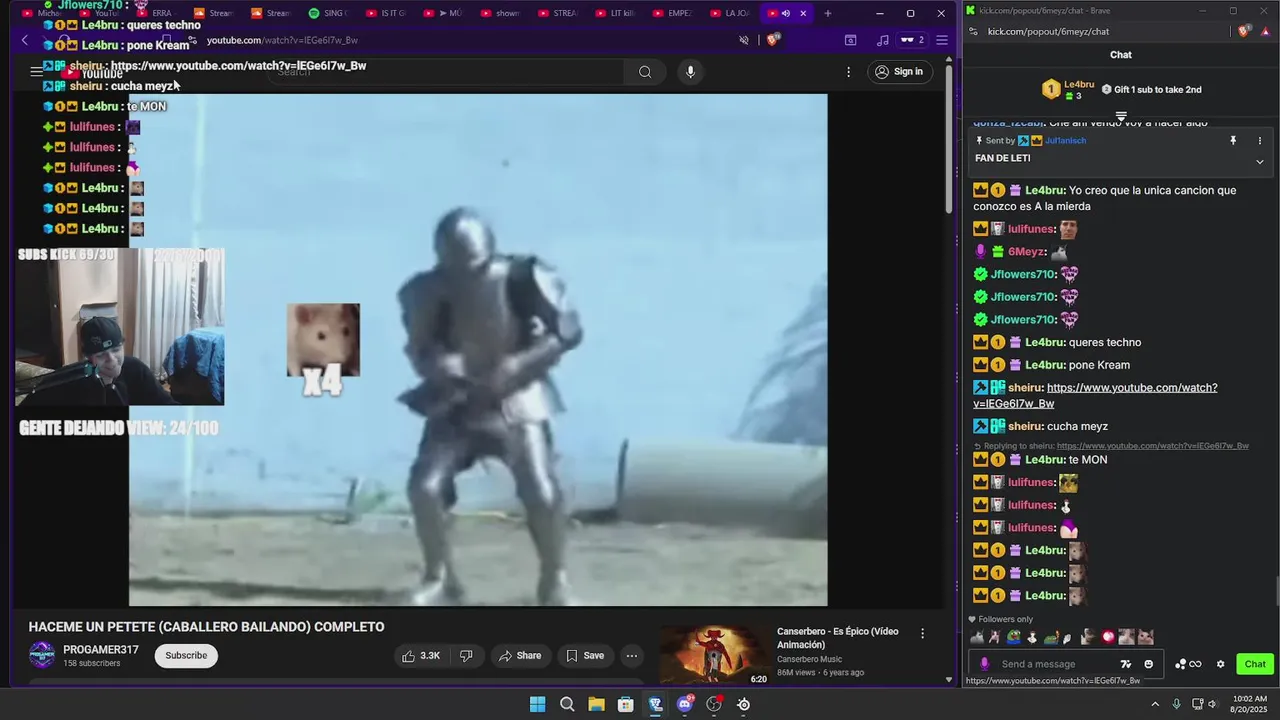Toggle the system microphone tray icon
This screenshot has height=720, width=1280.
pyautogui.click(x=1176, y=704)
